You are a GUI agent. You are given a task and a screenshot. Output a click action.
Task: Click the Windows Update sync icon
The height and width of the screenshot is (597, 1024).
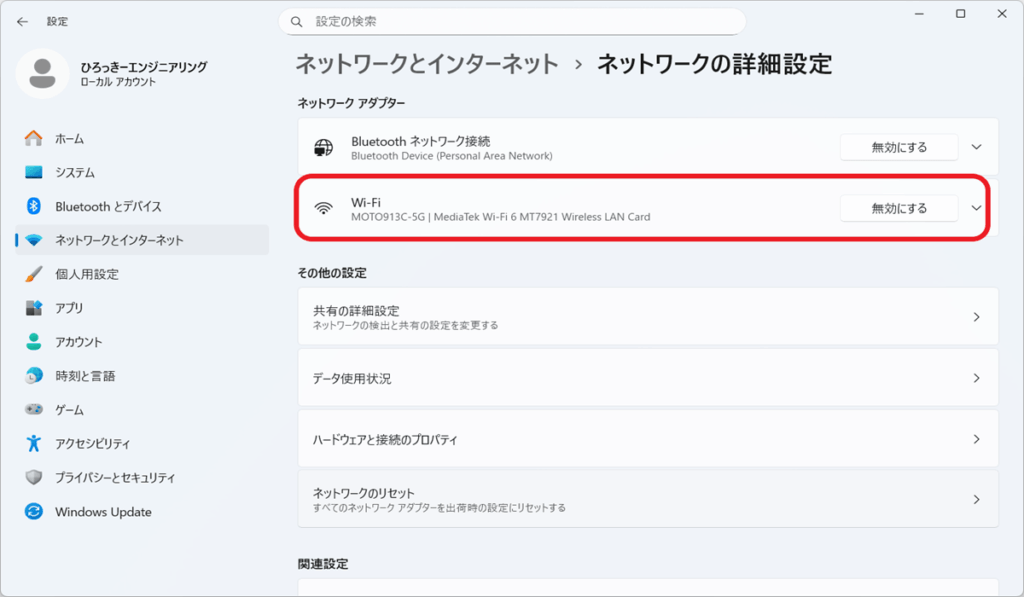coord(33,511)
